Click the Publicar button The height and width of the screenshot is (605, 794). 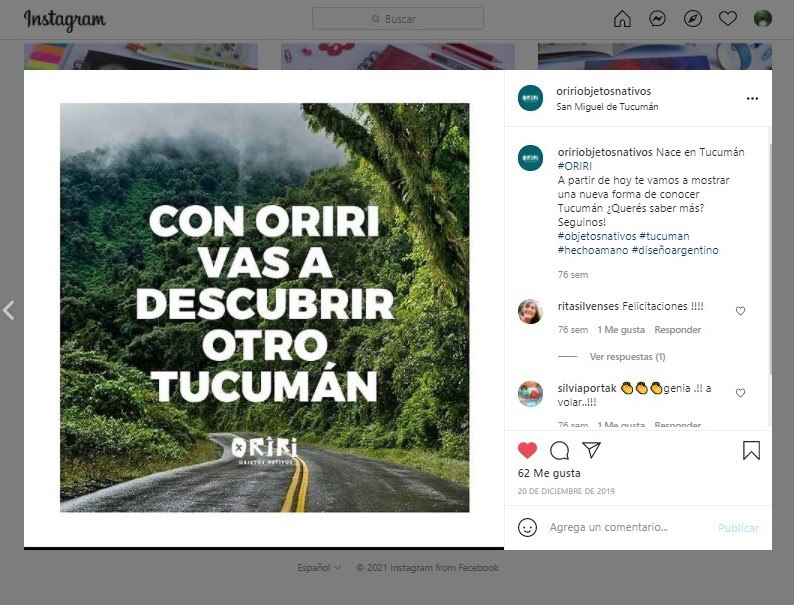click(738, 528)
